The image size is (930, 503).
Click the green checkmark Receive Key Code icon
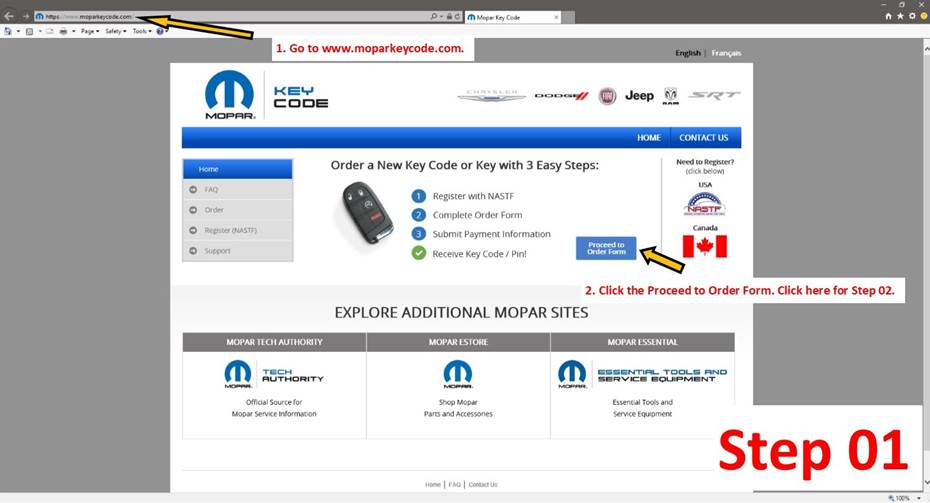419,253
